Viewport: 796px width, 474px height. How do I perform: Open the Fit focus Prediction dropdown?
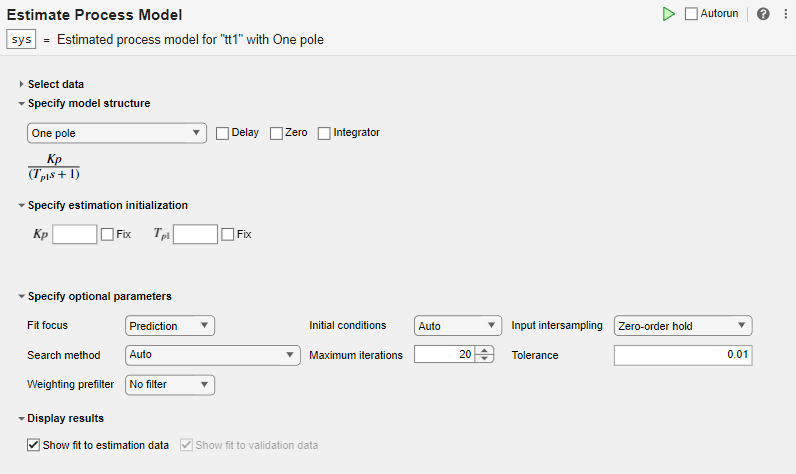[x=170, y=325]
